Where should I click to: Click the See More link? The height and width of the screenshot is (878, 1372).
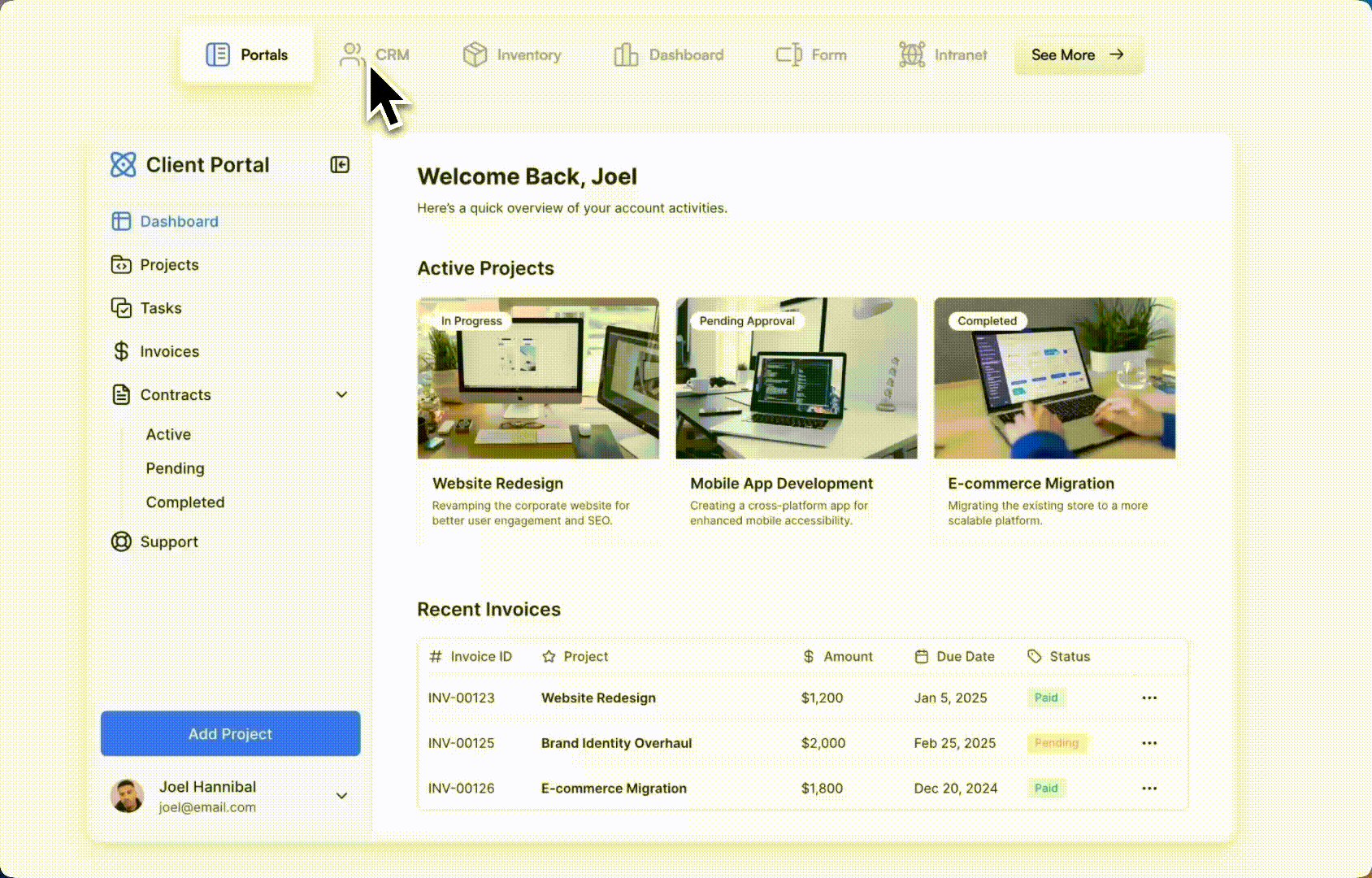[1078, 54]
